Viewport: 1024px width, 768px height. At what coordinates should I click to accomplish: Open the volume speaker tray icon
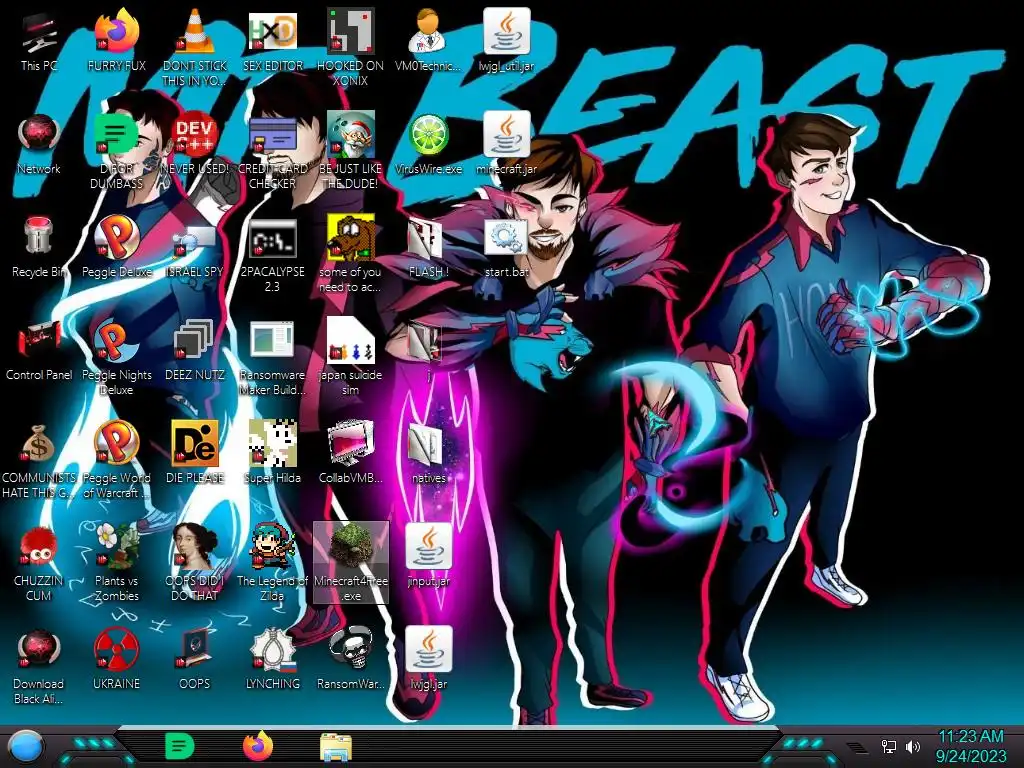[912, 746]
